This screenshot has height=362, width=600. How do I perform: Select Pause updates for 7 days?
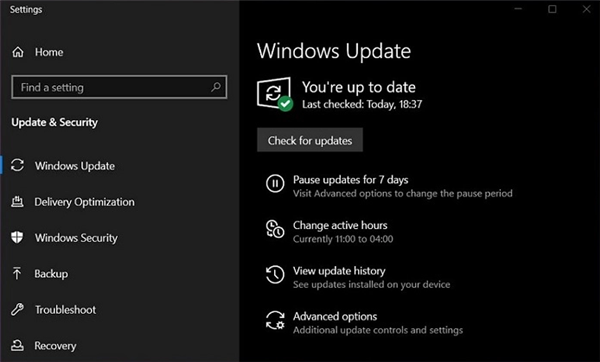click(351, 179)
